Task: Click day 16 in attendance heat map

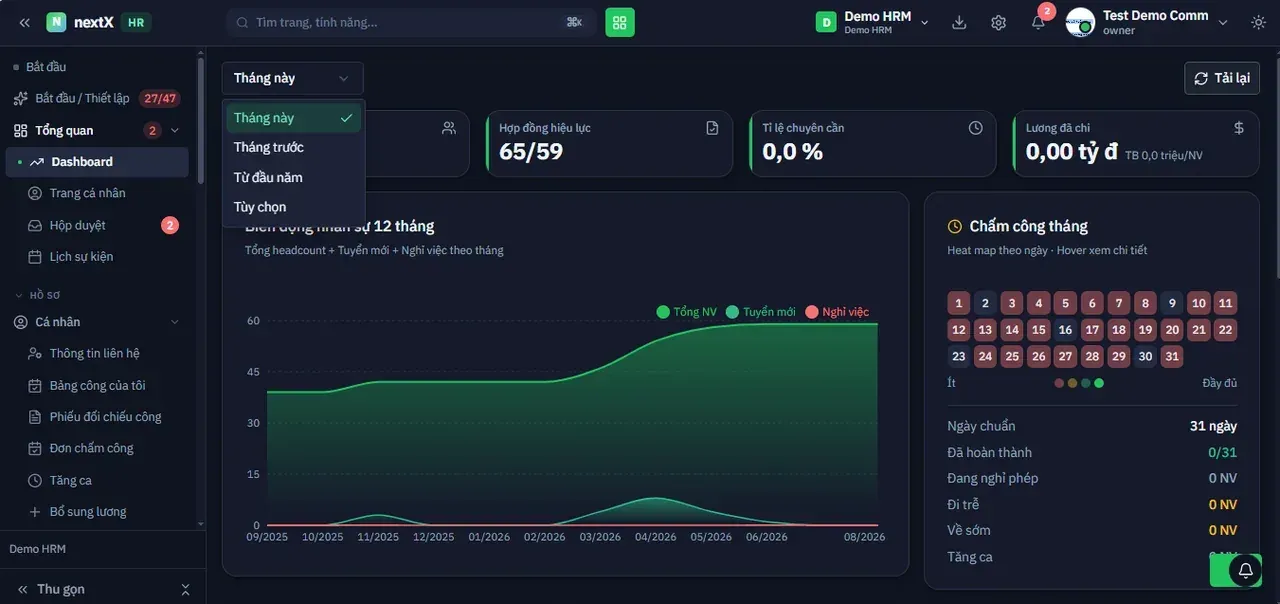Action: point(1066,330)
